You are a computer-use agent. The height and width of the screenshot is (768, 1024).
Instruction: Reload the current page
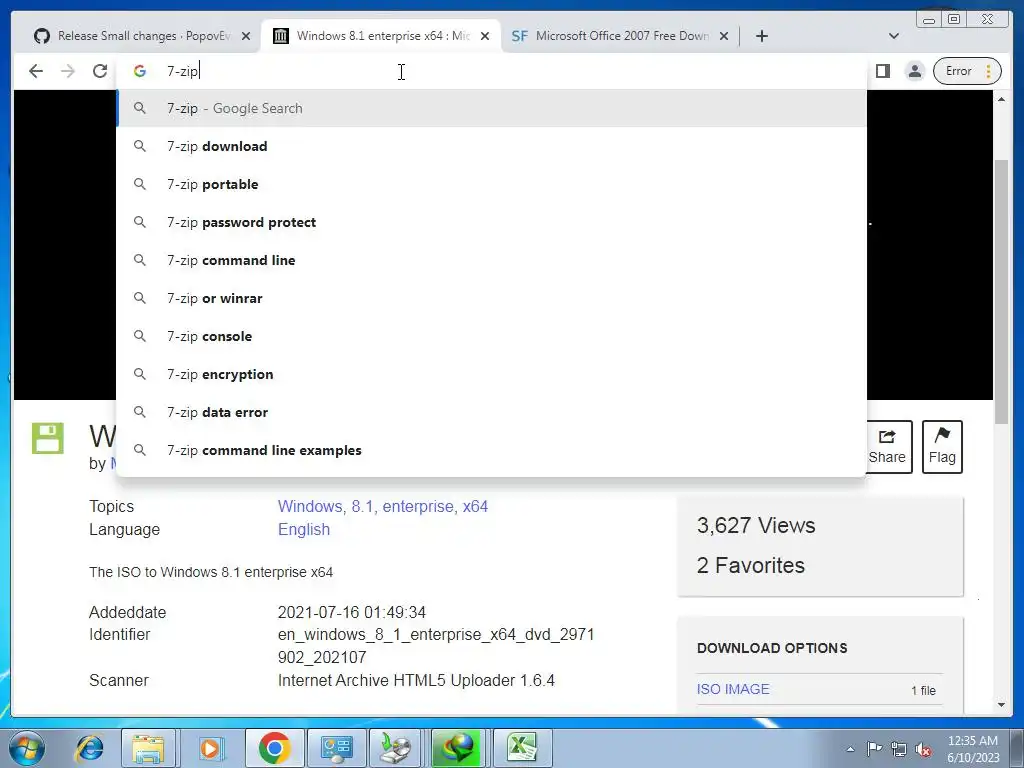point(100,71)
